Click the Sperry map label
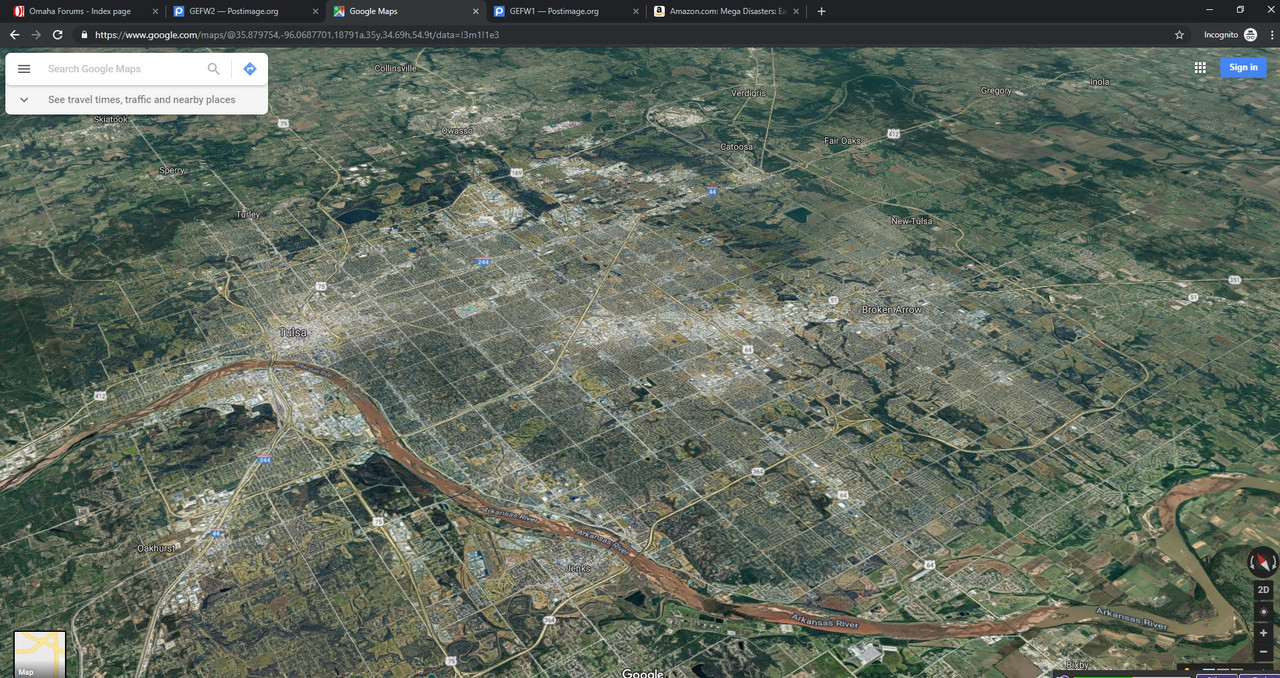This screenshot has height=678, width=1280. pyautogui.click(x=172, y=170)
